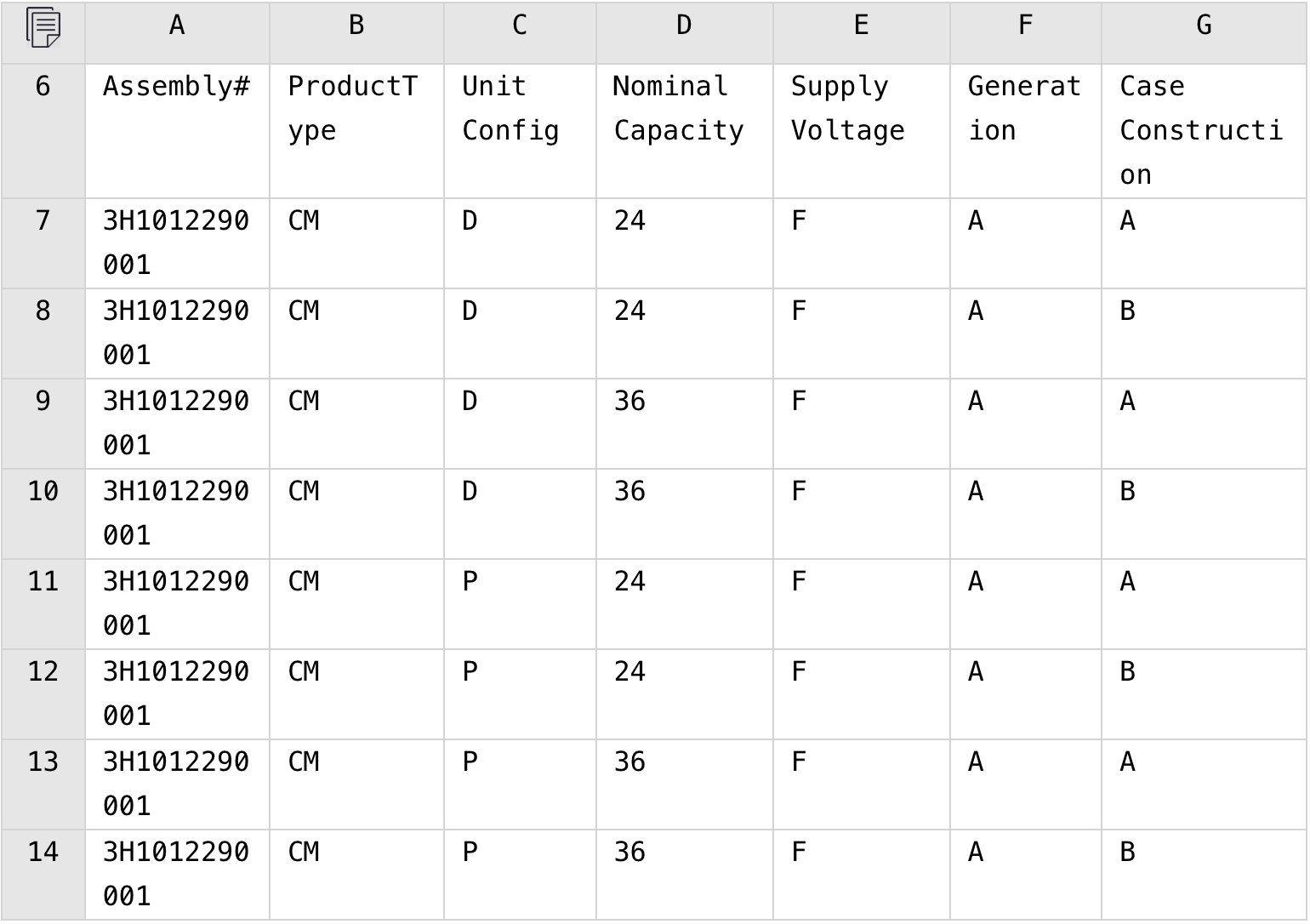Screen dimensions: 1310x924
Task: Click the Nominal Capacity header cell
Action: (684, 131)
